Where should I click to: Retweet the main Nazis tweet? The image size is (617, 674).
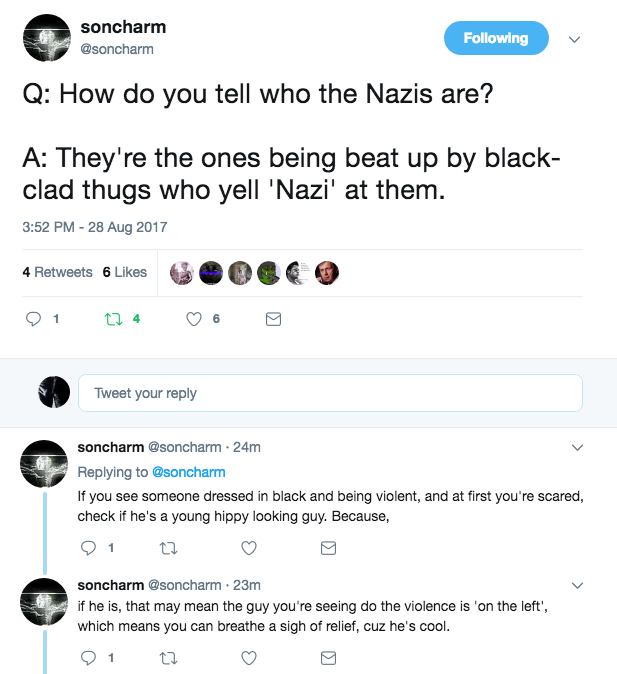point(112,319)
